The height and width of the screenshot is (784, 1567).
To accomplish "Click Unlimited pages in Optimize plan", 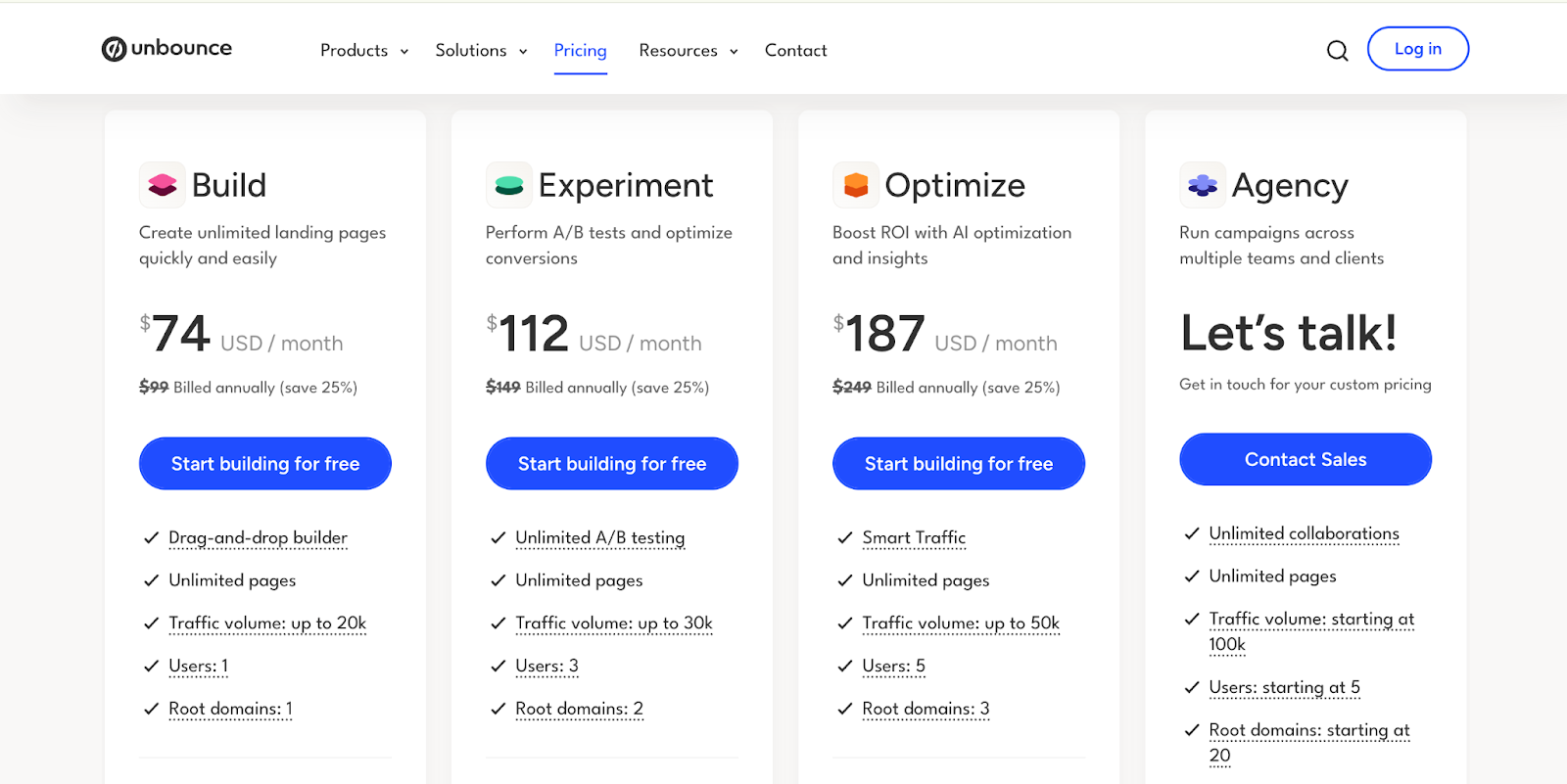I will tap(926, 580).
